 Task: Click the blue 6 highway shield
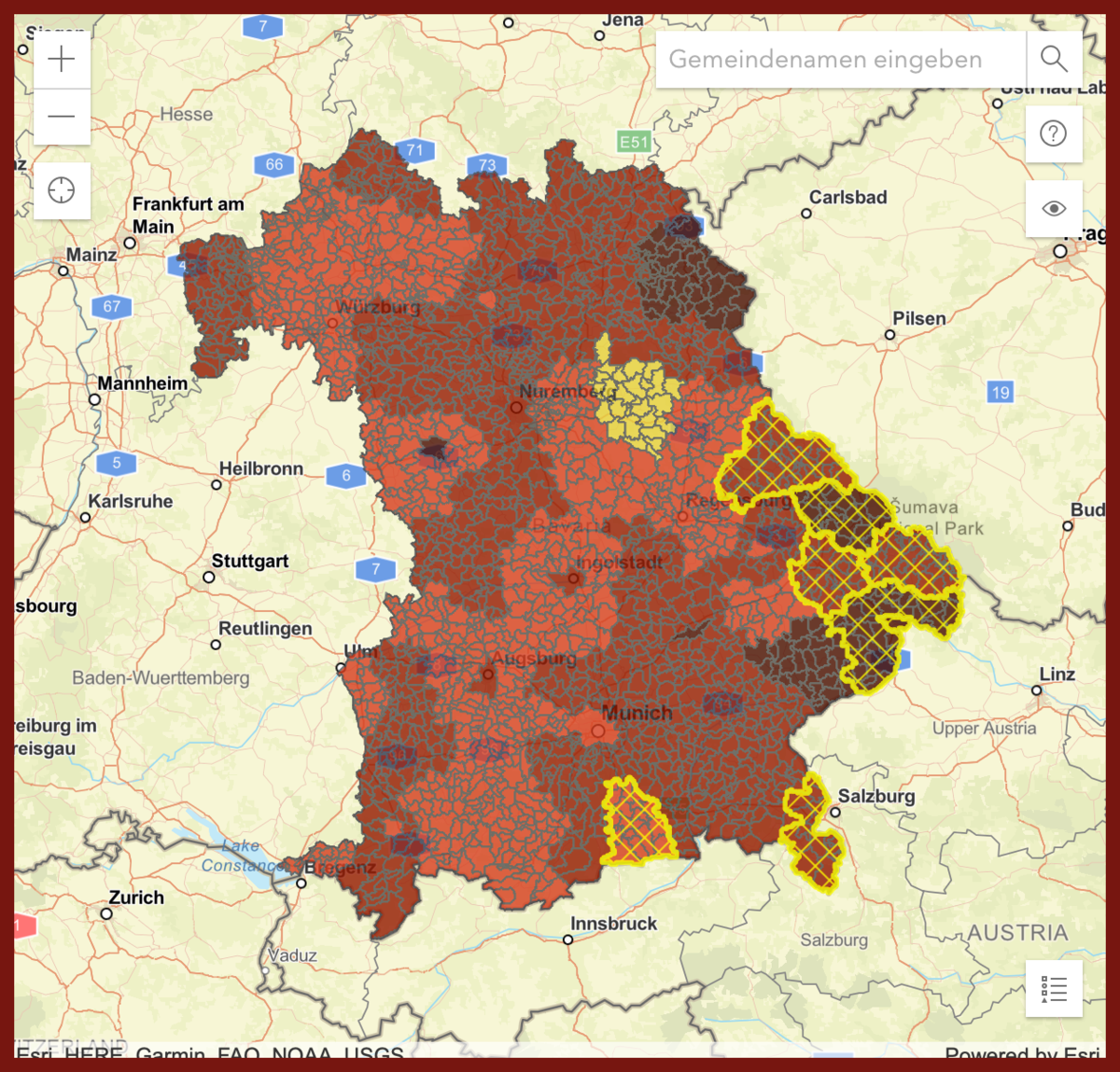tap(346, 476)
